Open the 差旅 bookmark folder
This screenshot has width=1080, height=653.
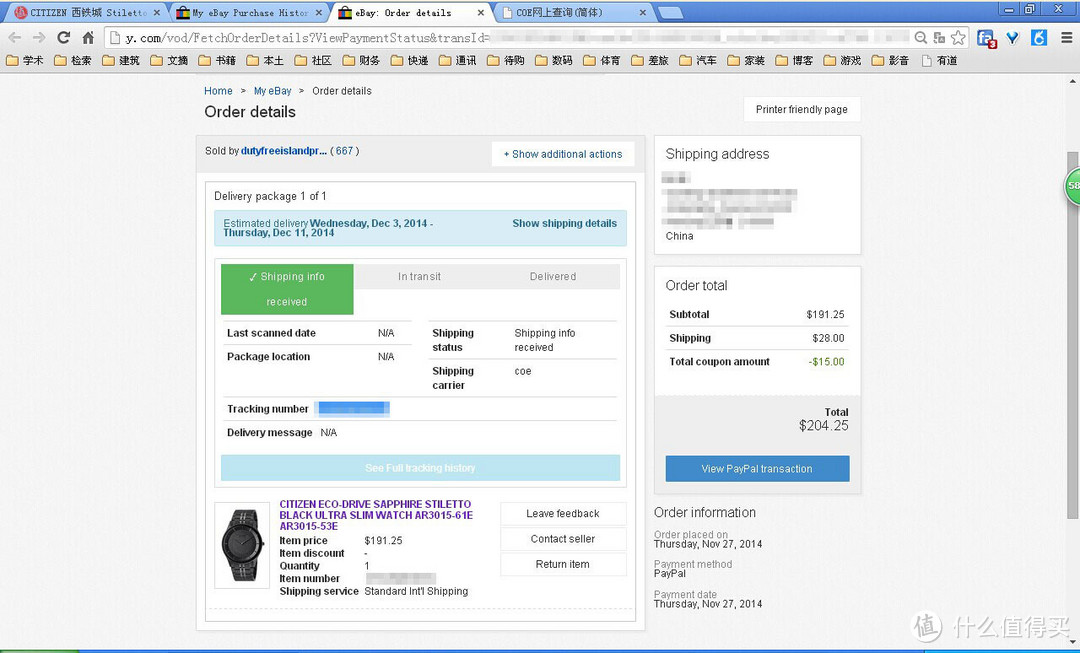[x=650, y=61]
